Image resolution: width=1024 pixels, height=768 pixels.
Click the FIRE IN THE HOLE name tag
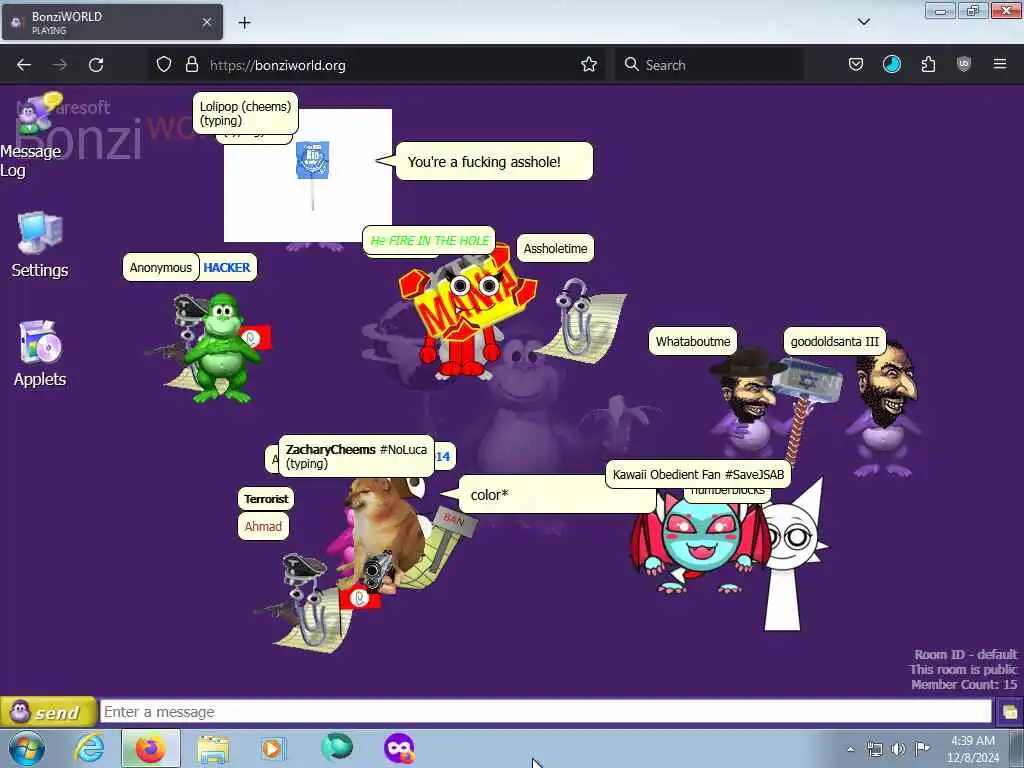[429, 240]
